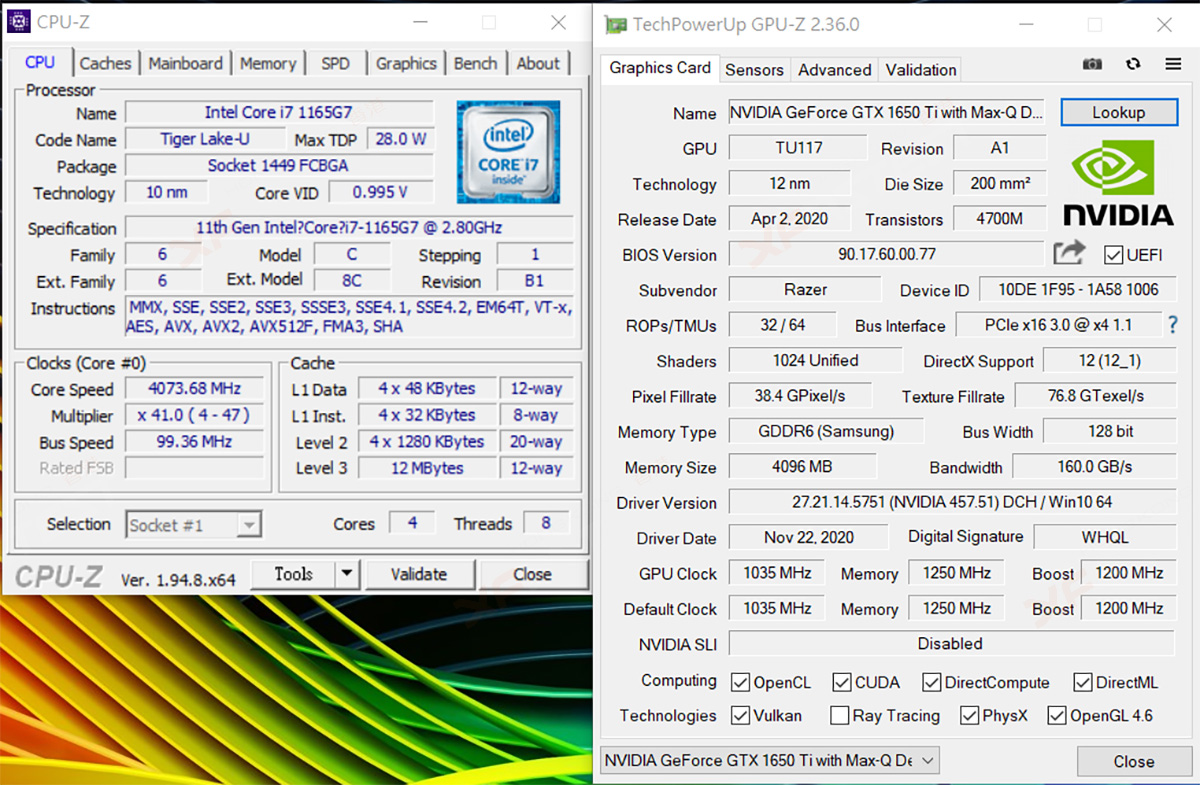Click the NVIDIA logo in GPU-Z
1200x785 pixels.
1118,182
